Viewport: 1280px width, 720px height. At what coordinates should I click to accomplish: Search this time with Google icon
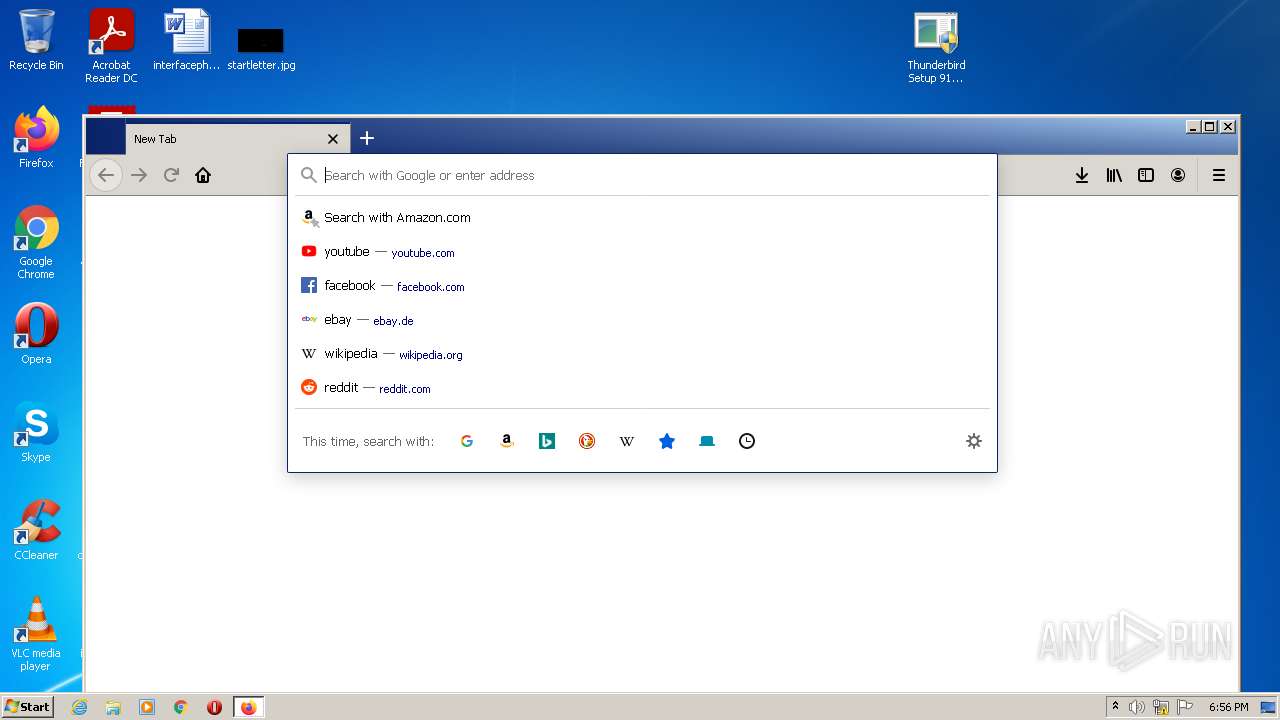point(467,441)
